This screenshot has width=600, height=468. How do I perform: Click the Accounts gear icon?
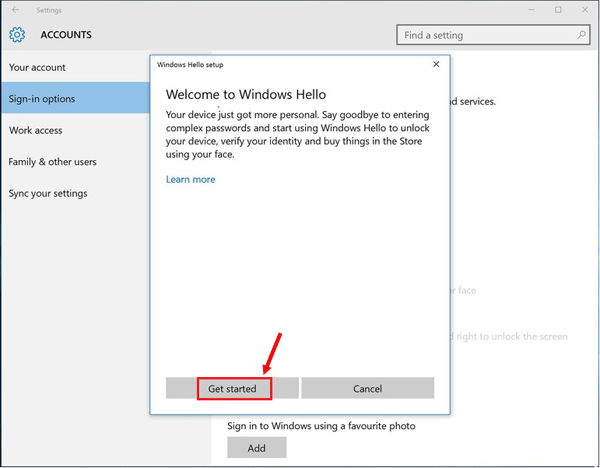[x=17, y=35]
